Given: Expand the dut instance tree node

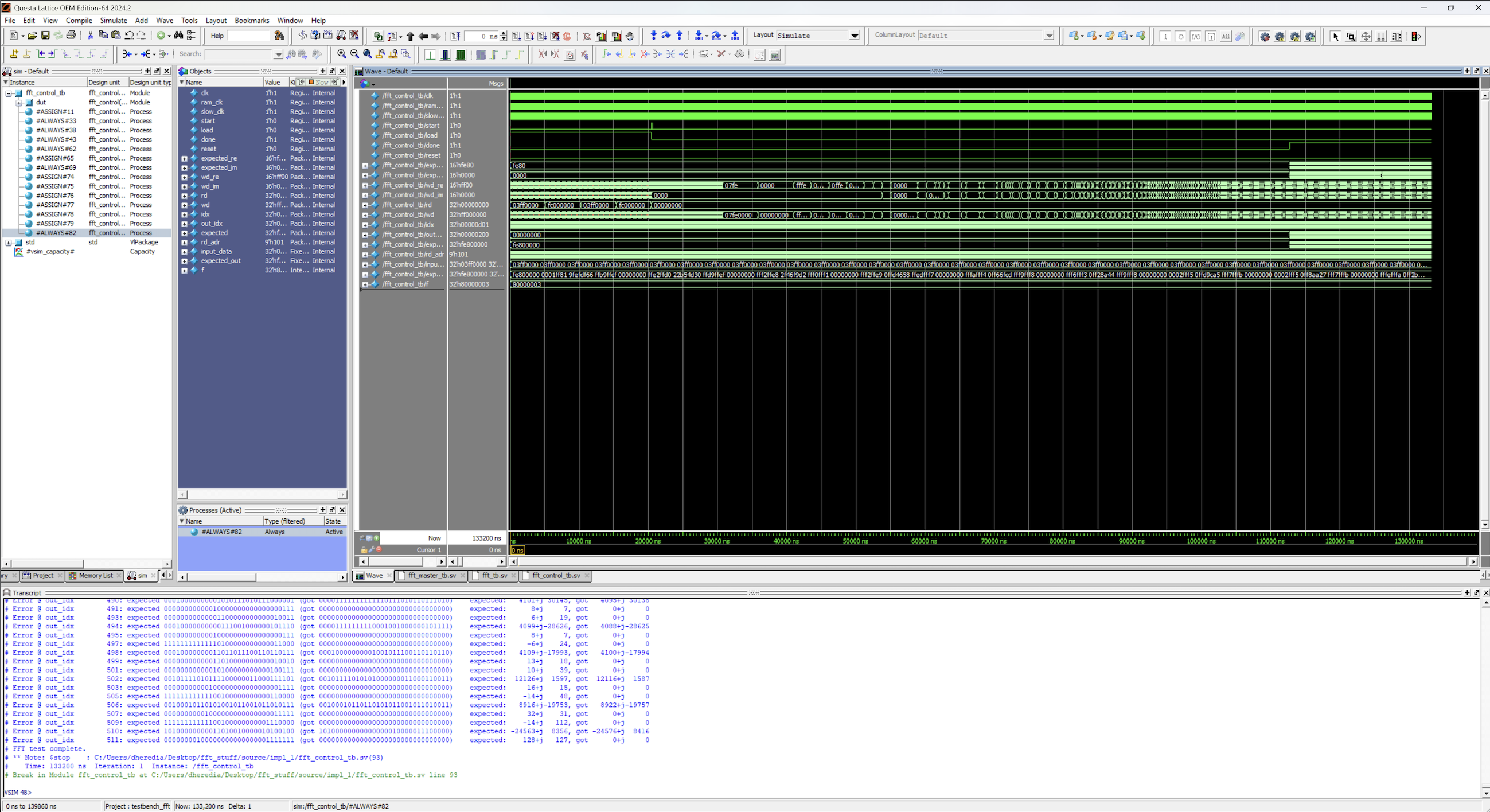Looking at the screenshot, I should (19, 103).
